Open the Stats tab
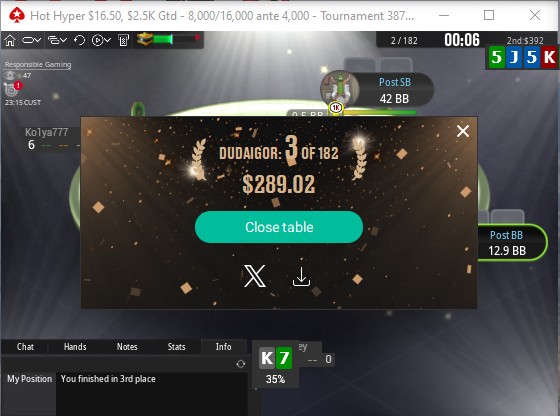The image size is (560, 416). [176, 347]
